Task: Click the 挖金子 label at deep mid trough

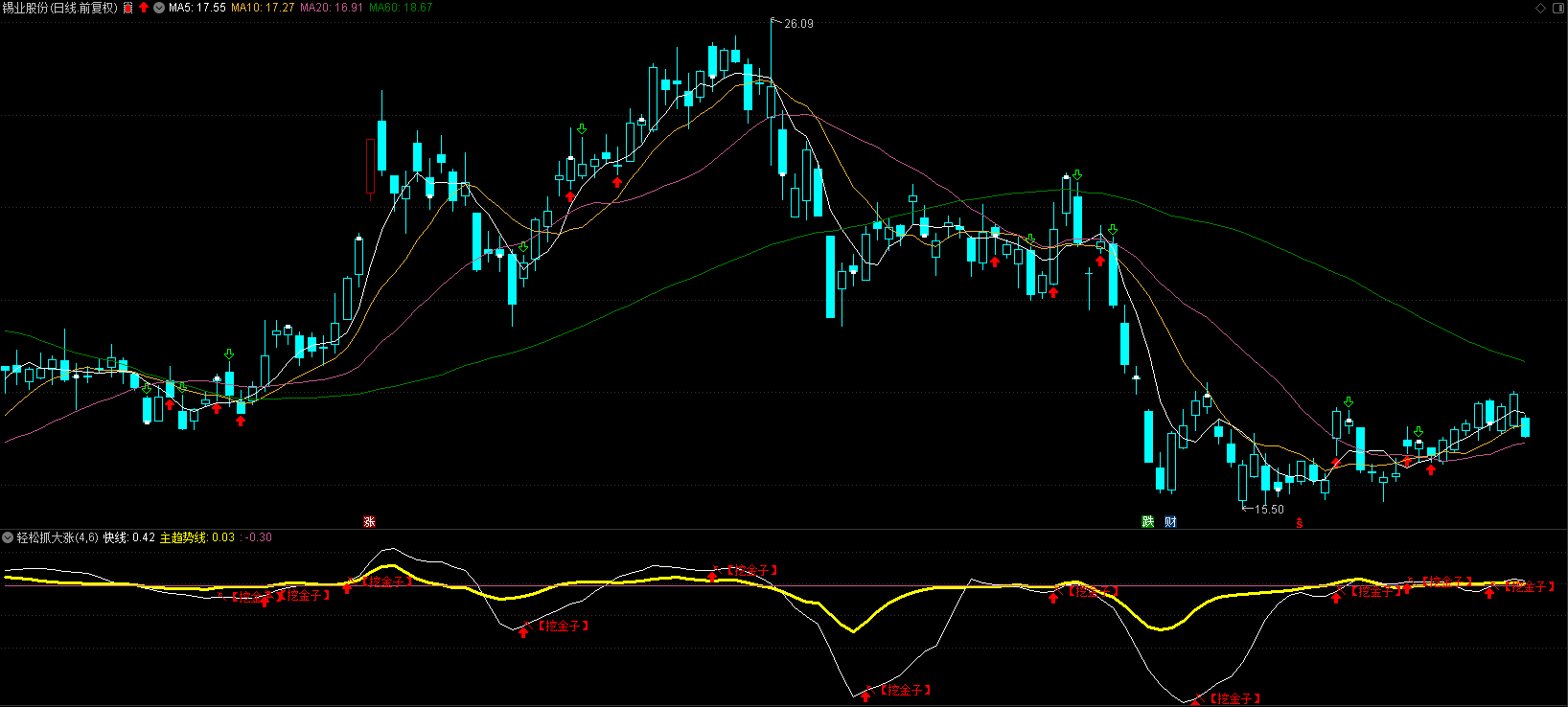Action: coord(906,690)
